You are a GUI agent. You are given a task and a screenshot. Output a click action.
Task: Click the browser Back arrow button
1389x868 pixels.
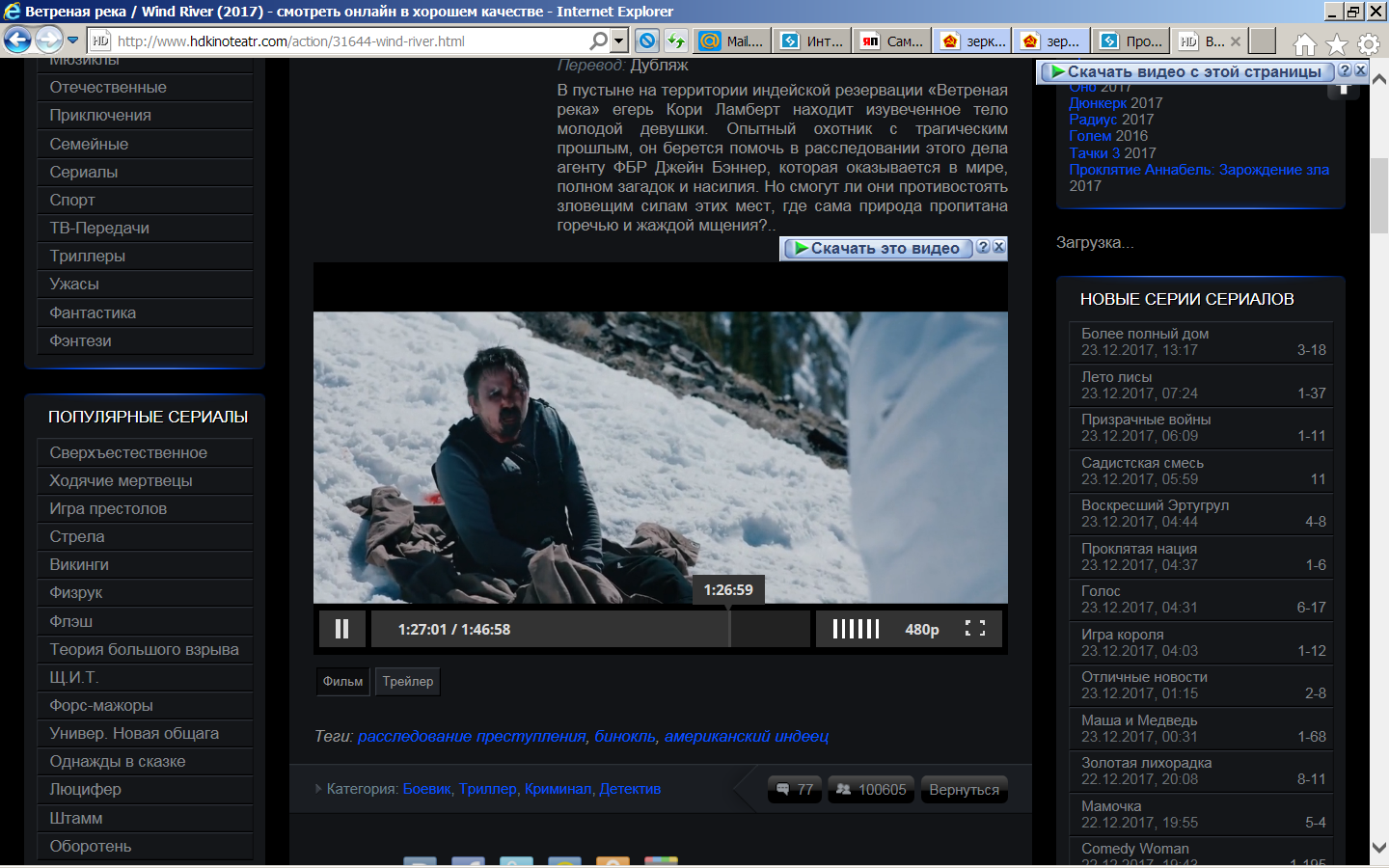[17, 41]
